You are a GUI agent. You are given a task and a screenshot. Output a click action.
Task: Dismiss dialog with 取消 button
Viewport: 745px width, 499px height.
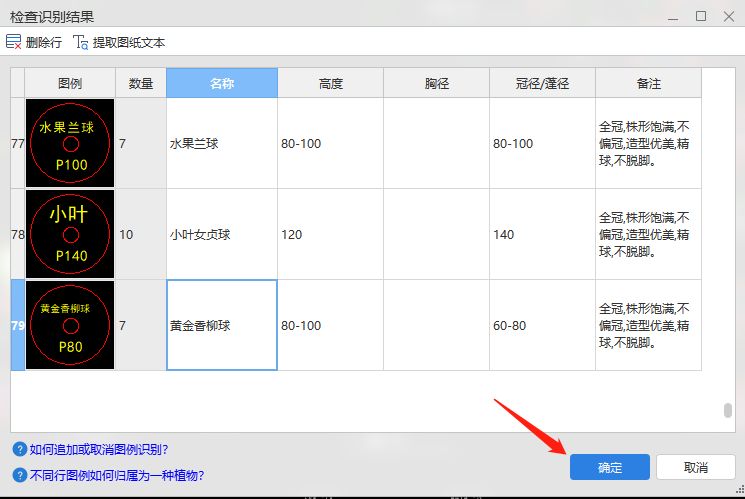pyautogui.click(x=696, y=467)
